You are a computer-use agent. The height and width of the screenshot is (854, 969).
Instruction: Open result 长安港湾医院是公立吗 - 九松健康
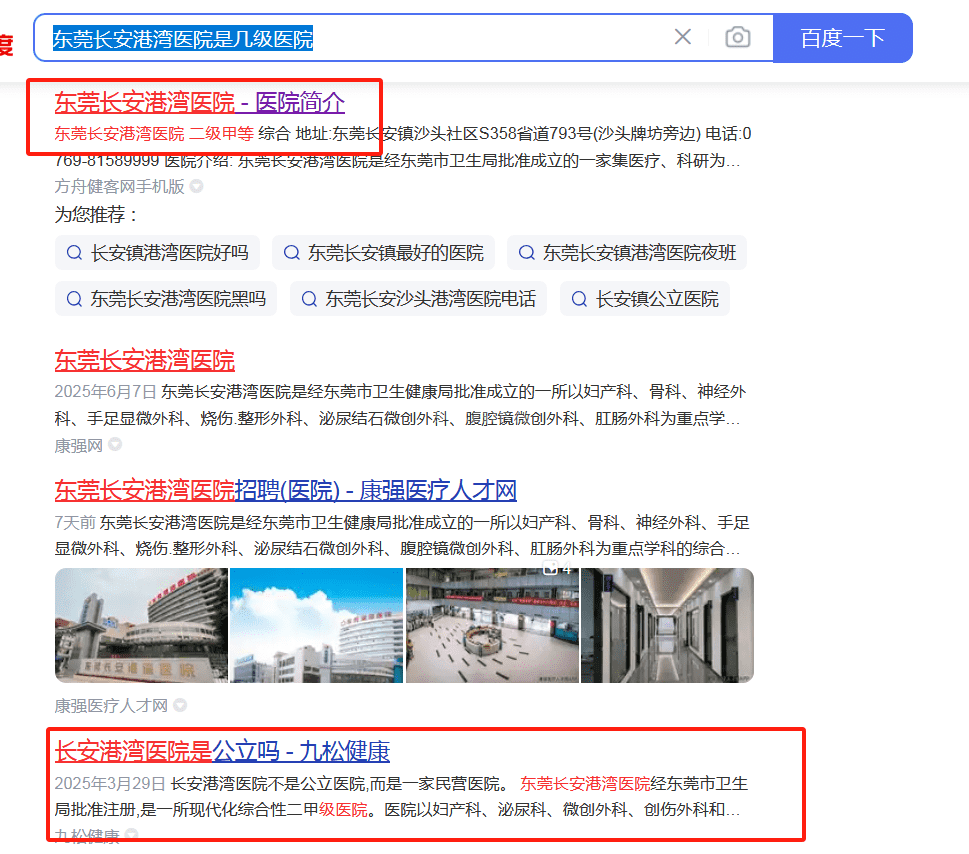coord(222,751)
